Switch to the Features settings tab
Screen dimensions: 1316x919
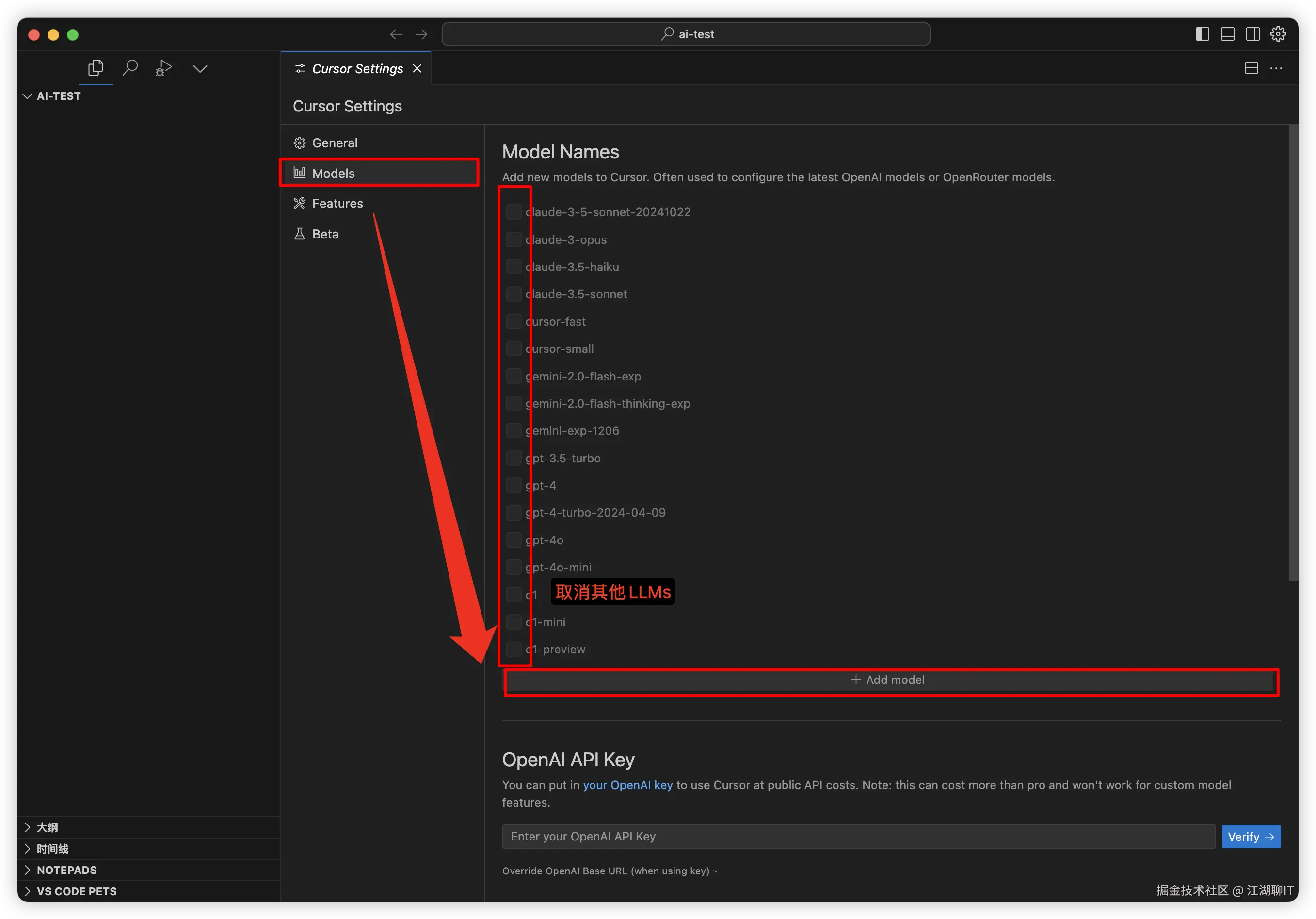(337, 204)
